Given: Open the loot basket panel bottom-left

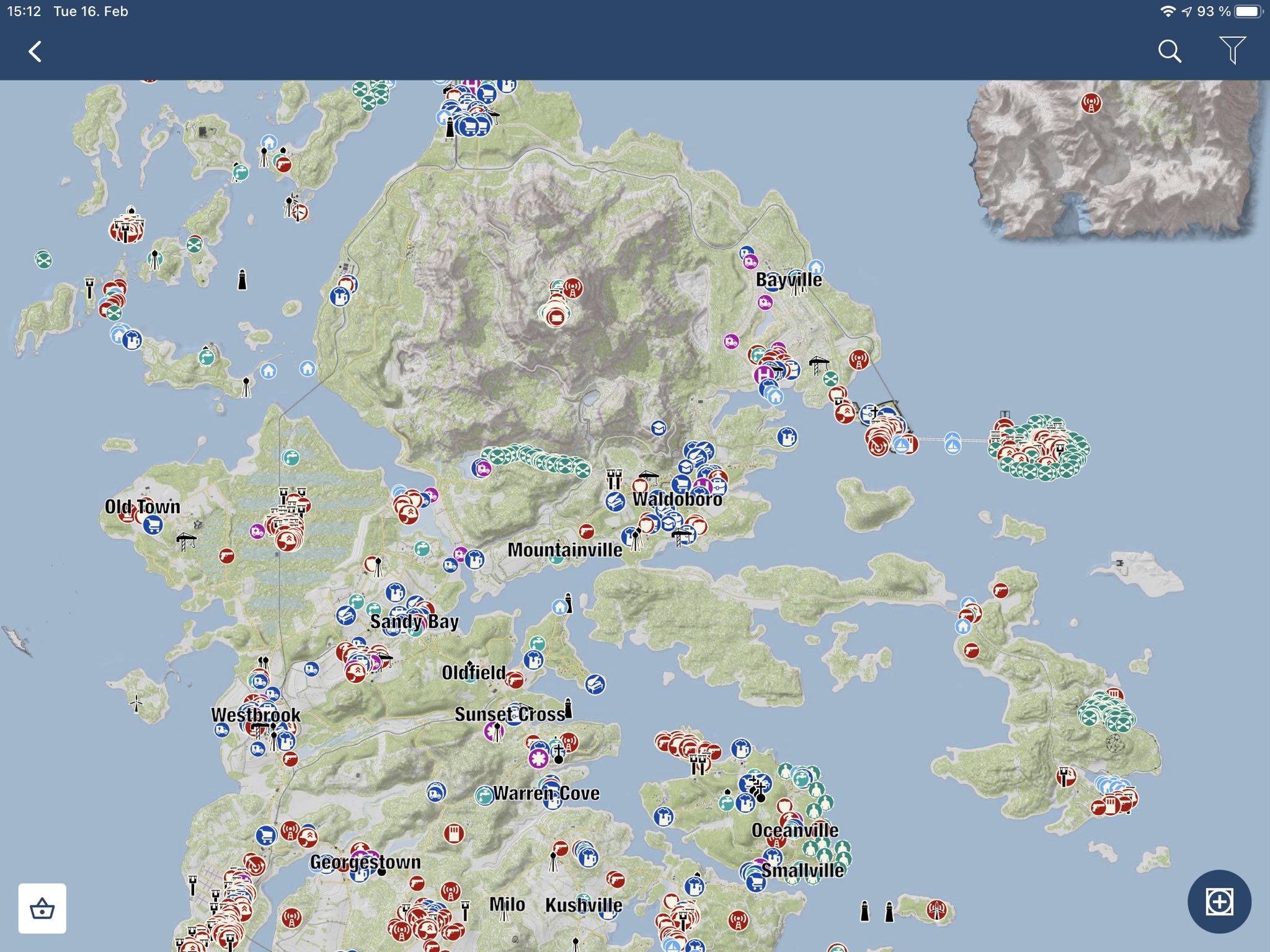Looking at the screenshot, I should (43, 909).
